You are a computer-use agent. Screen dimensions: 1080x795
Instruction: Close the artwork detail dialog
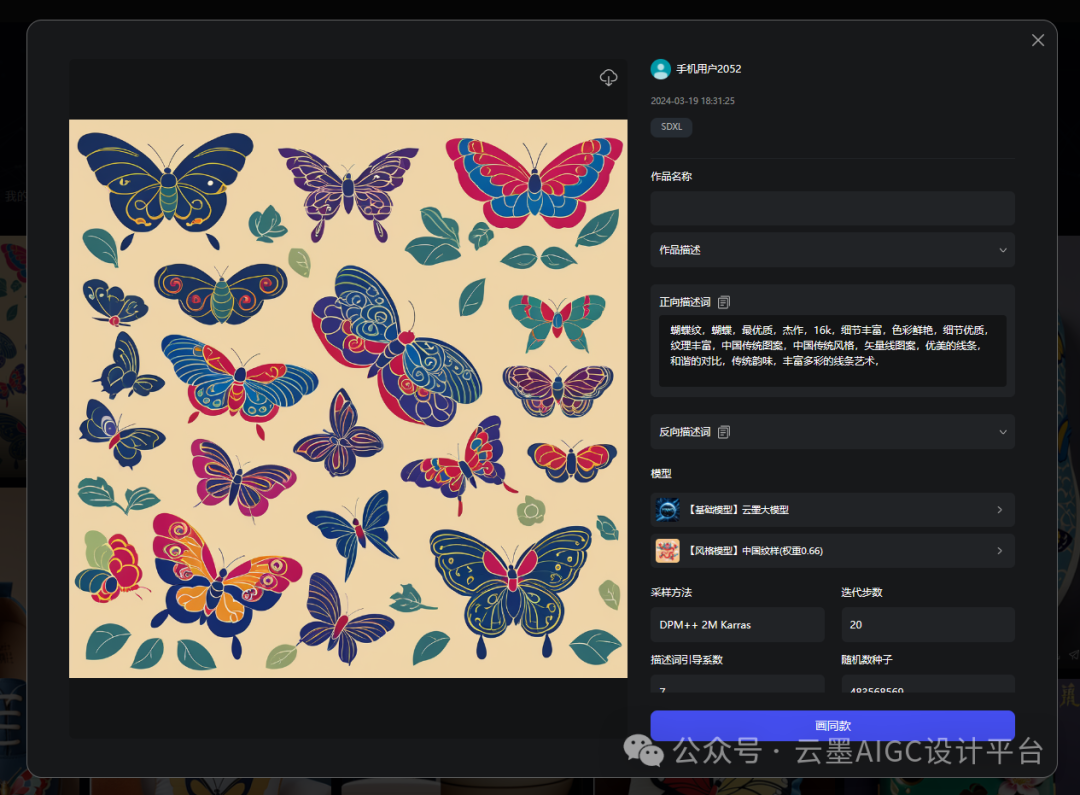[1038, 40]
